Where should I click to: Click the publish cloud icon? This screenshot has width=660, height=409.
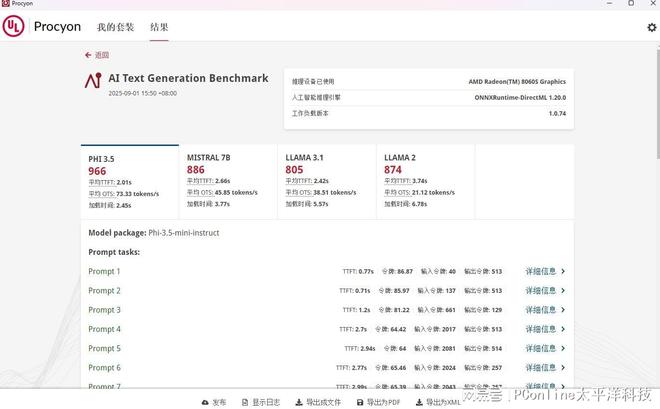pos(205,403)
